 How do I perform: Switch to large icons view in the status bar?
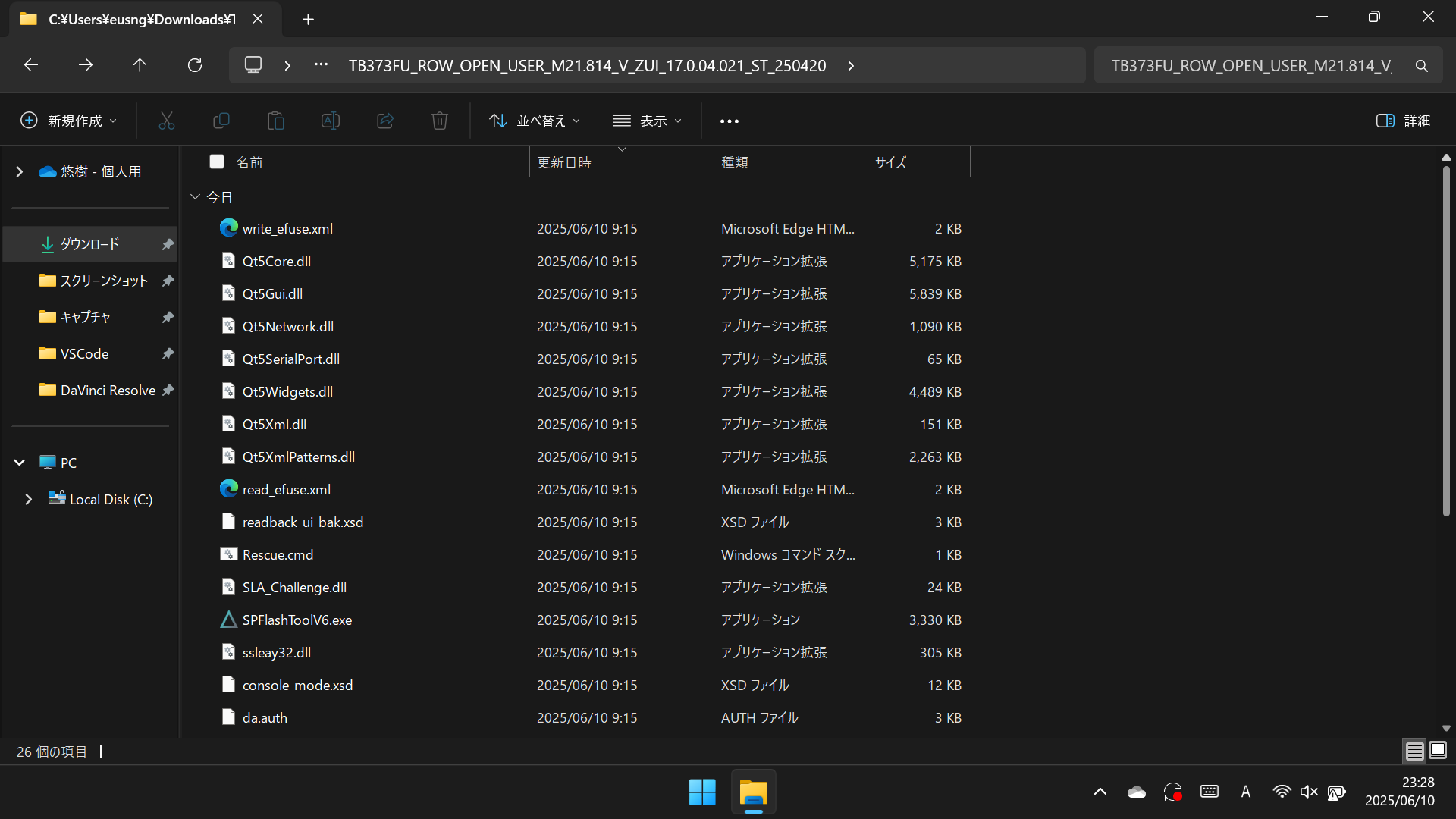pyautogui.click(x=1438, y=751)
